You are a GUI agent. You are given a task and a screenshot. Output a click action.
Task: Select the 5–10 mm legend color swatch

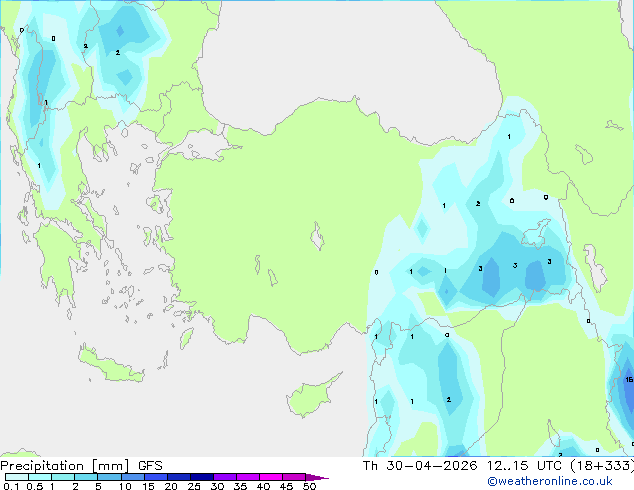(110, 477)
